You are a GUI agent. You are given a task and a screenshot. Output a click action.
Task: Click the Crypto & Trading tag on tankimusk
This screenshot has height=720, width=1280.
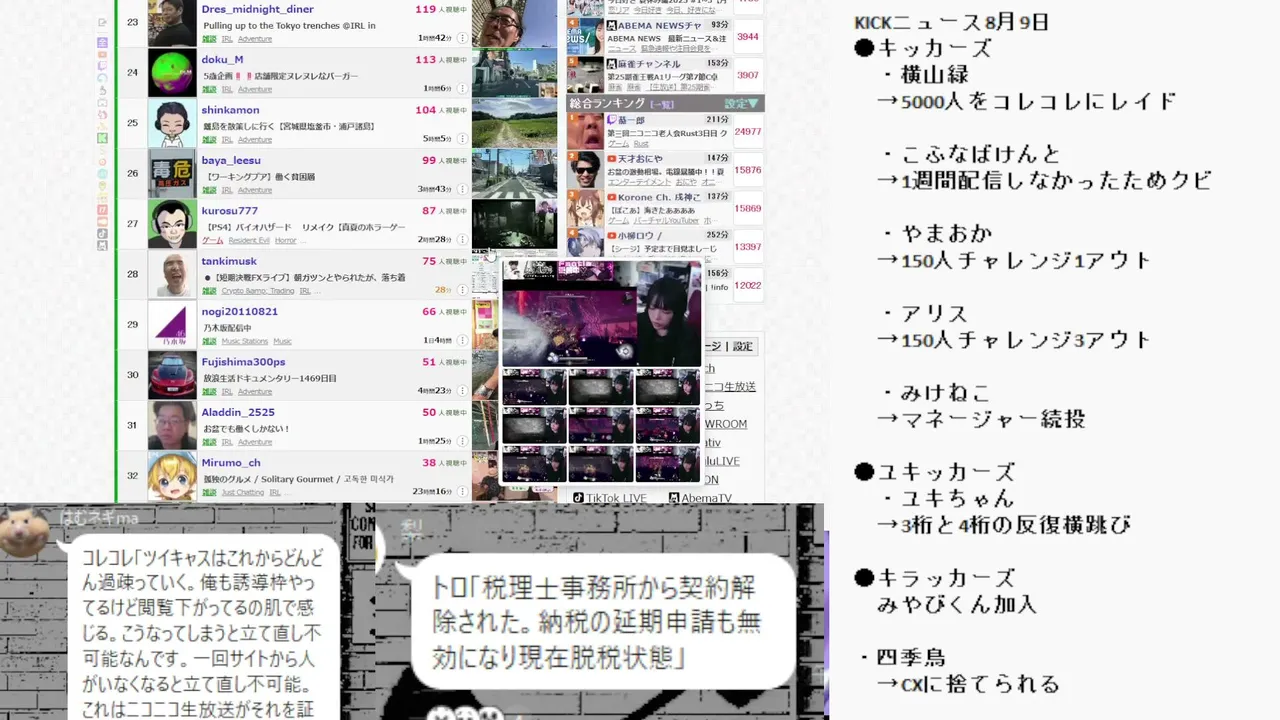click(258, 291)
